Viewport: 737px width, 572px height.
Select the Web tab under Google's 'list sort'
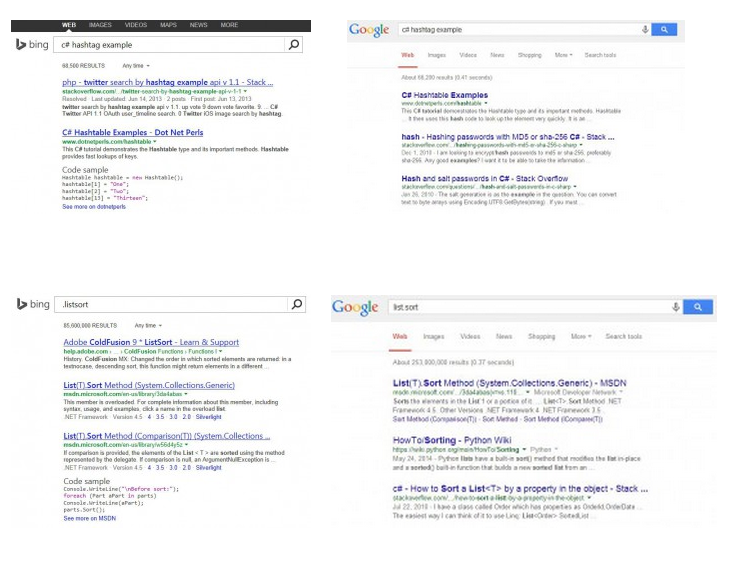[x=400, y=337]
